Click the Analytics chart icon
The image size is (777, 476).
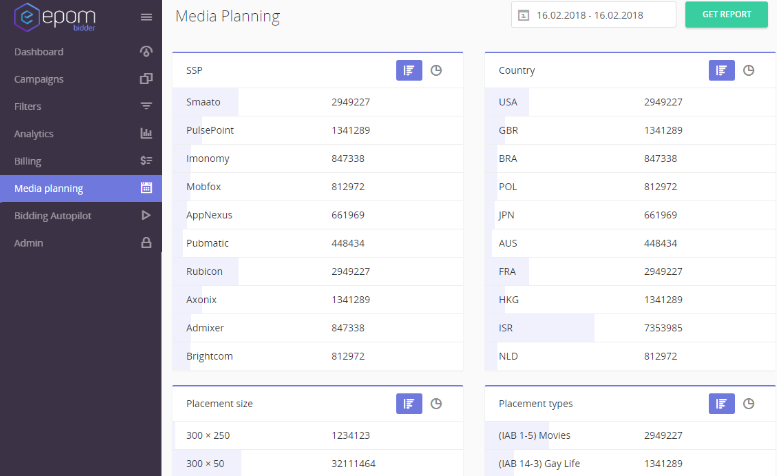tap(146, 133)
